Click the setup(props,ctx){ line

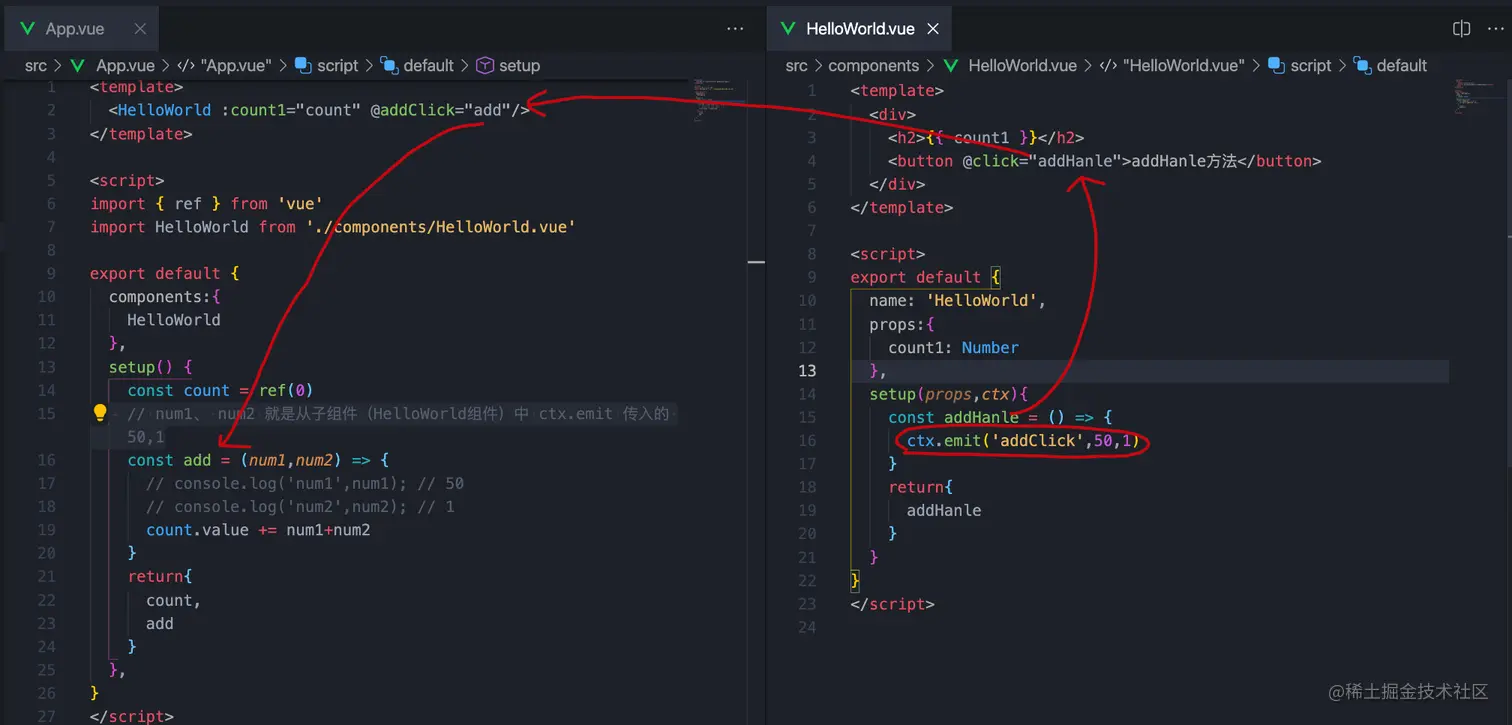coord(949,394)
